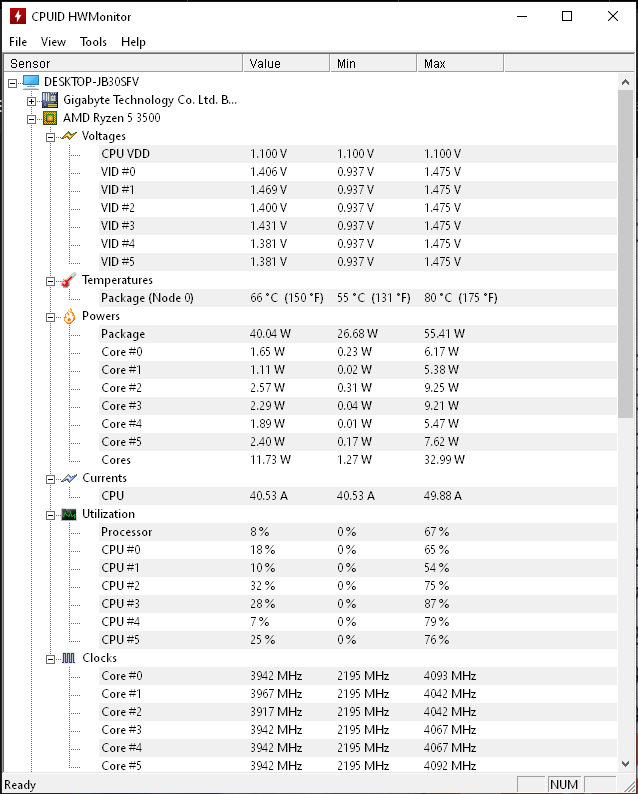Viewport: 638px width, 794px height.
Task: Click the AMD Ryzen 5 3500 chip icon
Action: point(49,118)
